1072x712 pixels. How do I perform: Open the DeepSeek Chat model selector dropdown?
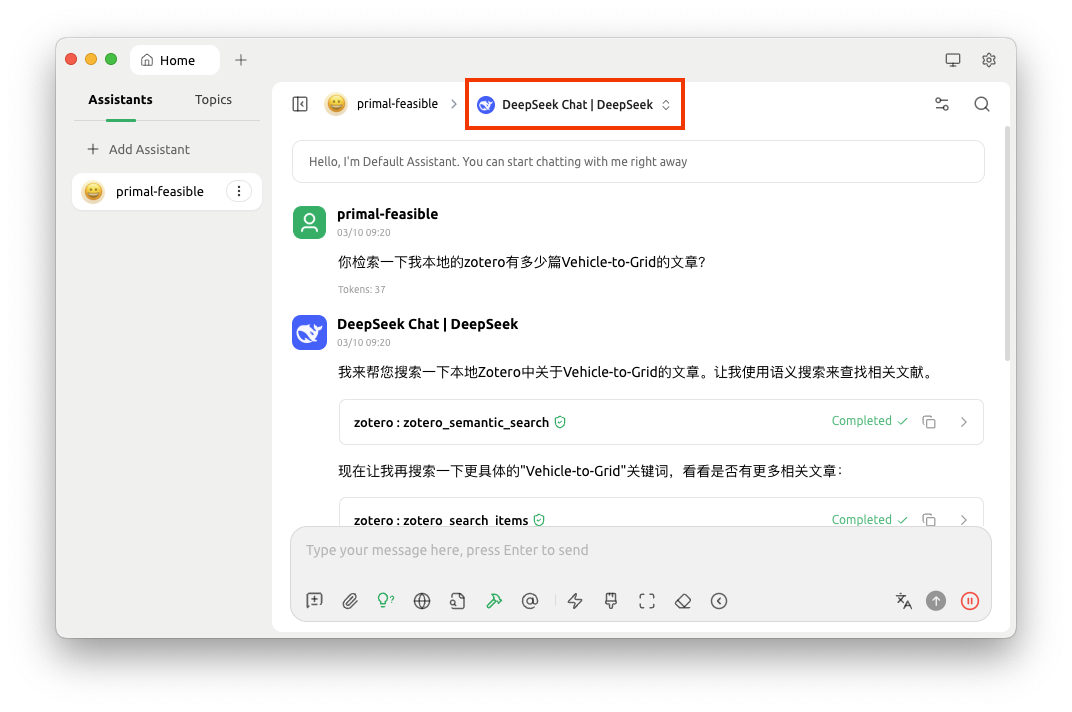coord(574,104)
